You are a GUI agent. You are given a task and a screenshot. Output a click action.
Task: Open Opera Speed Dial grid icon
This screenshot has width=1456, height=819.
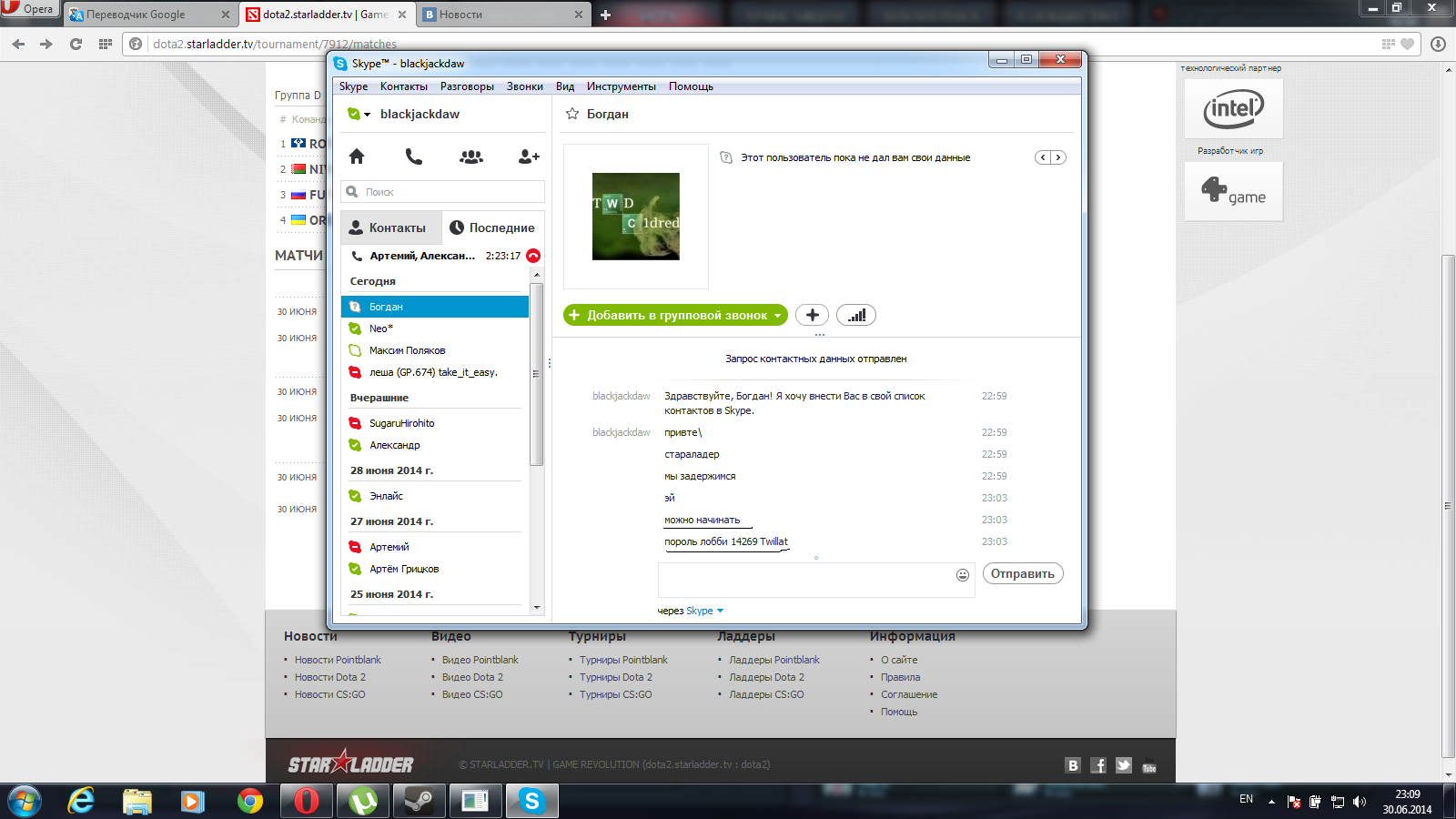(106, 44)
